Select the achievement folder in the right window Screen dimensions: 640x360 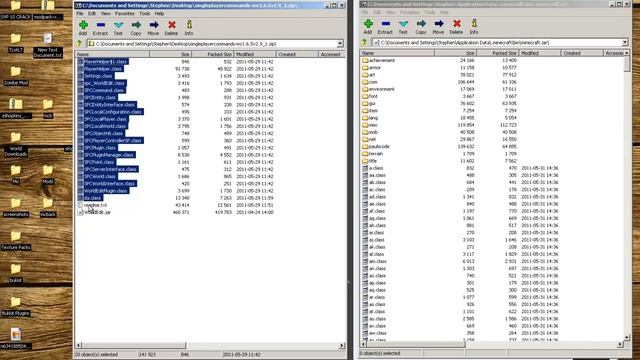[x=382, y=60]
